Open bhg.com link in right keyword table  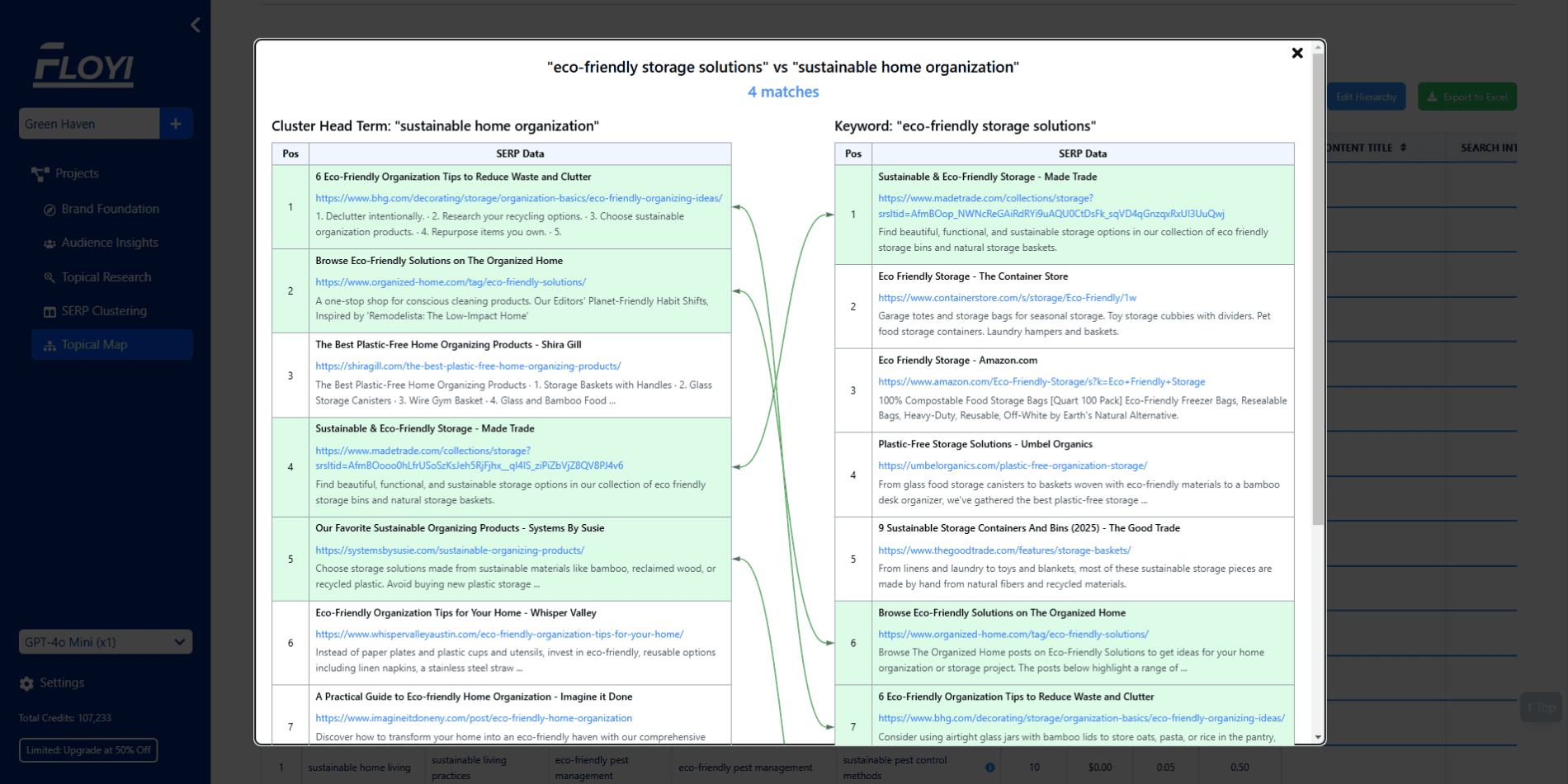[x=1081, y=719]
